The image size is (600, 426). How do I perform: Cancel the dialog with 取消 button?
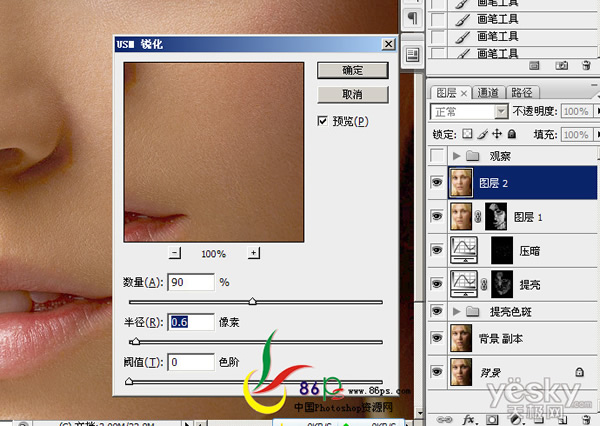352,94
